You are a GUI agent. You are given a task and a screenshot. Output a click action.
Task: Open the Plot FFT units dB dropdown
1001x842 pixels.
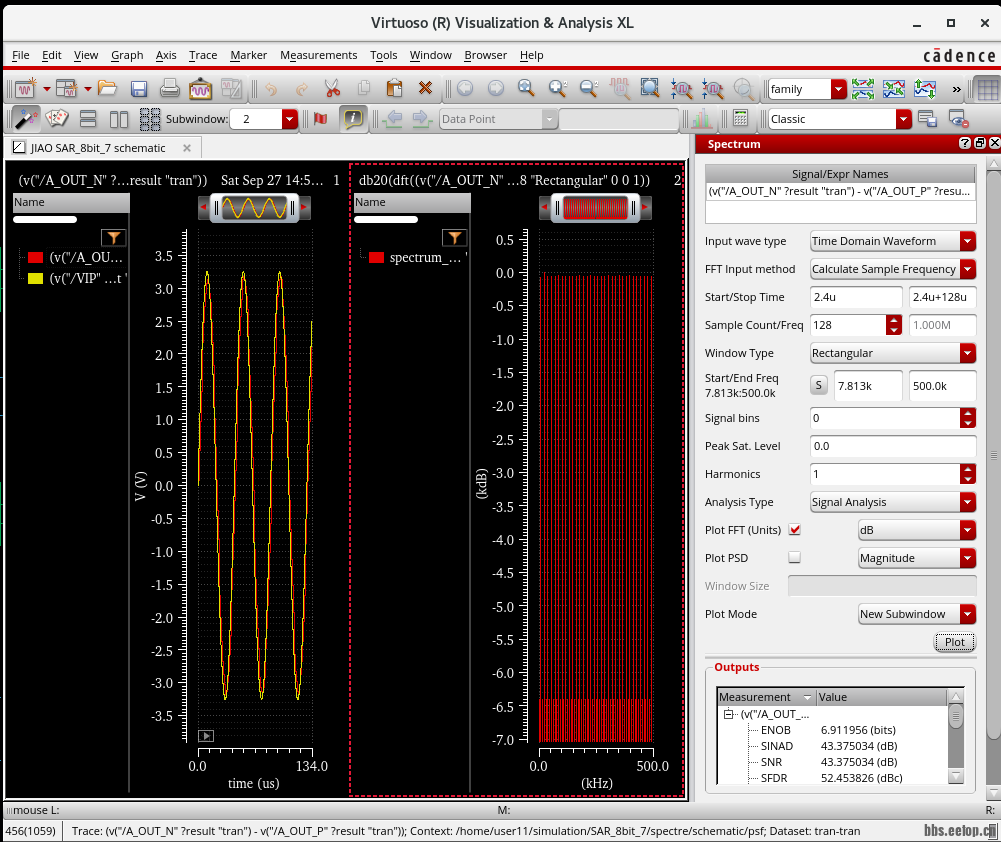click(x=968, y=530)
